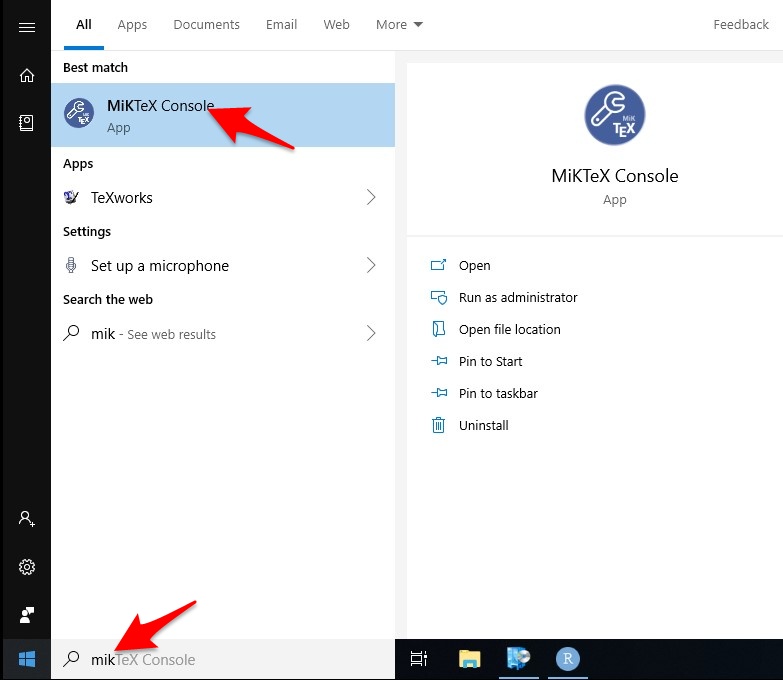The height and width of the screenshot is (680, 783).
Task: Click the TeXworks app icon
Action: tap(71, 197)
